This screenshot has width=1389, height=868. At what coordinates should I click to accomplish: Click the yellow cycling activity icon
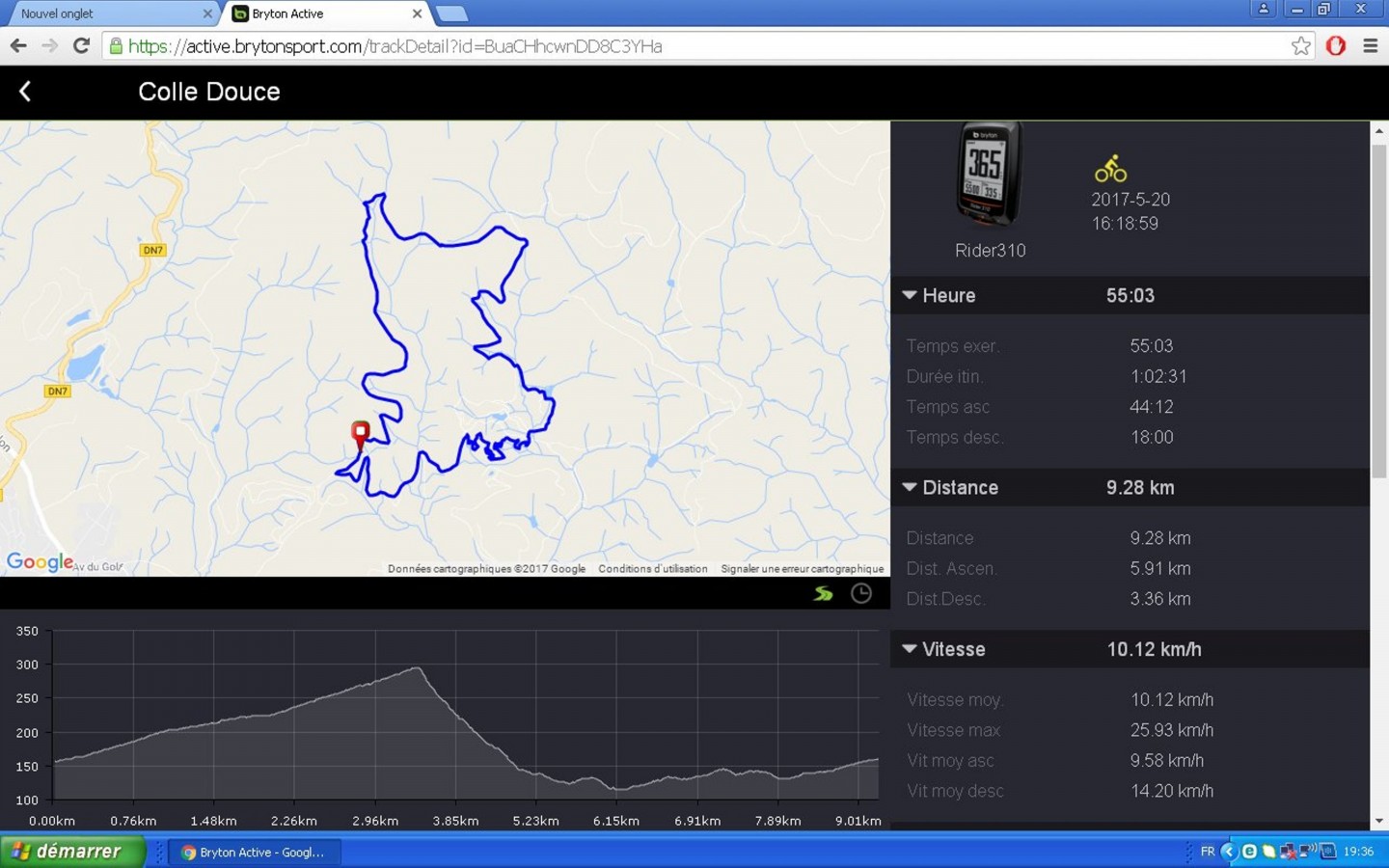[x=1110, y=169]
